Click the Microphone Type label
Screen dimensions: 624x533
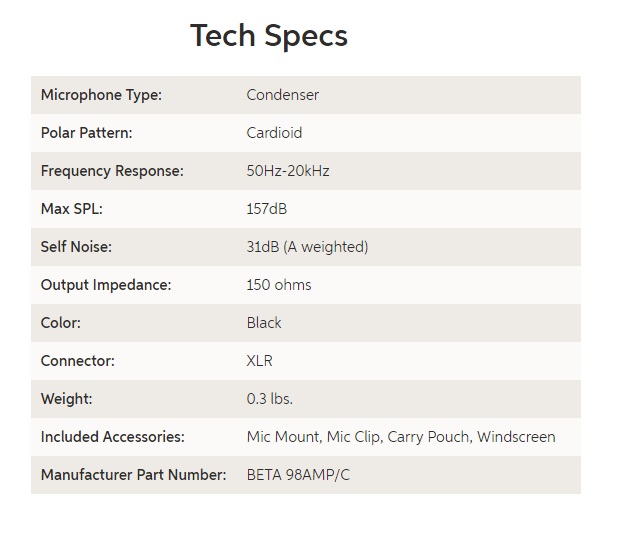(101, 95)
